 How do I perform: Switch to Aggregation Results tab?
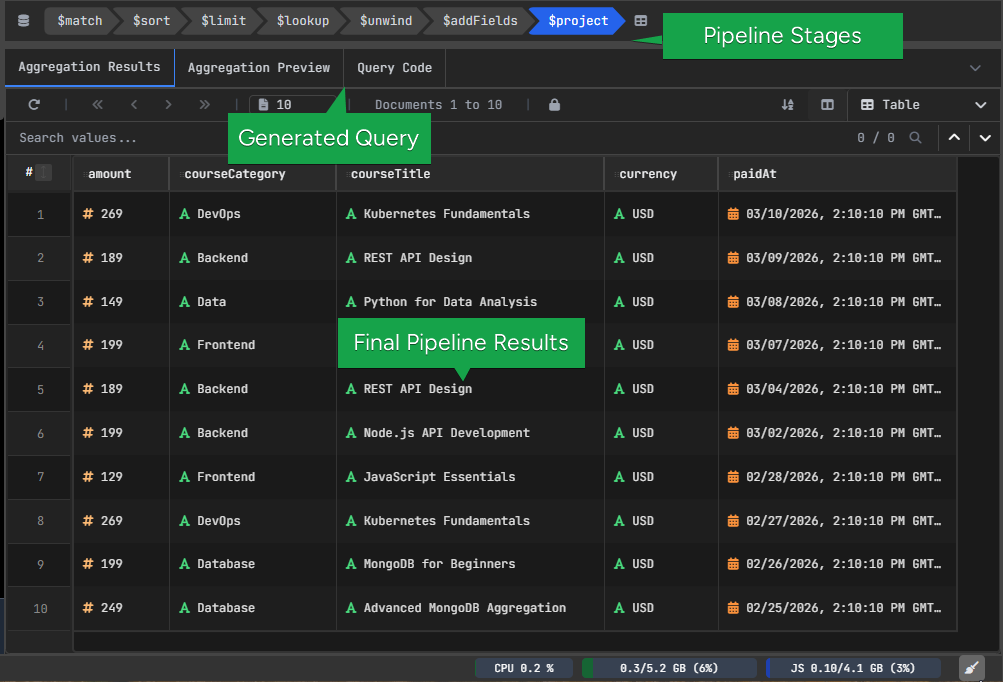(x=90, y=67)
